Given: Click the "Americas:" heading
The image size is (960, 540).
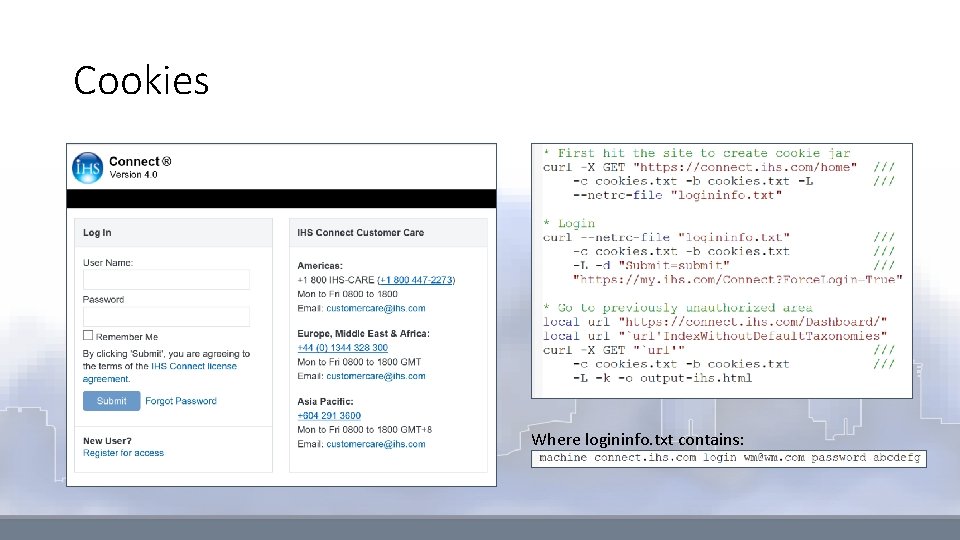Looking at the screenshot, I should point(320,266).
